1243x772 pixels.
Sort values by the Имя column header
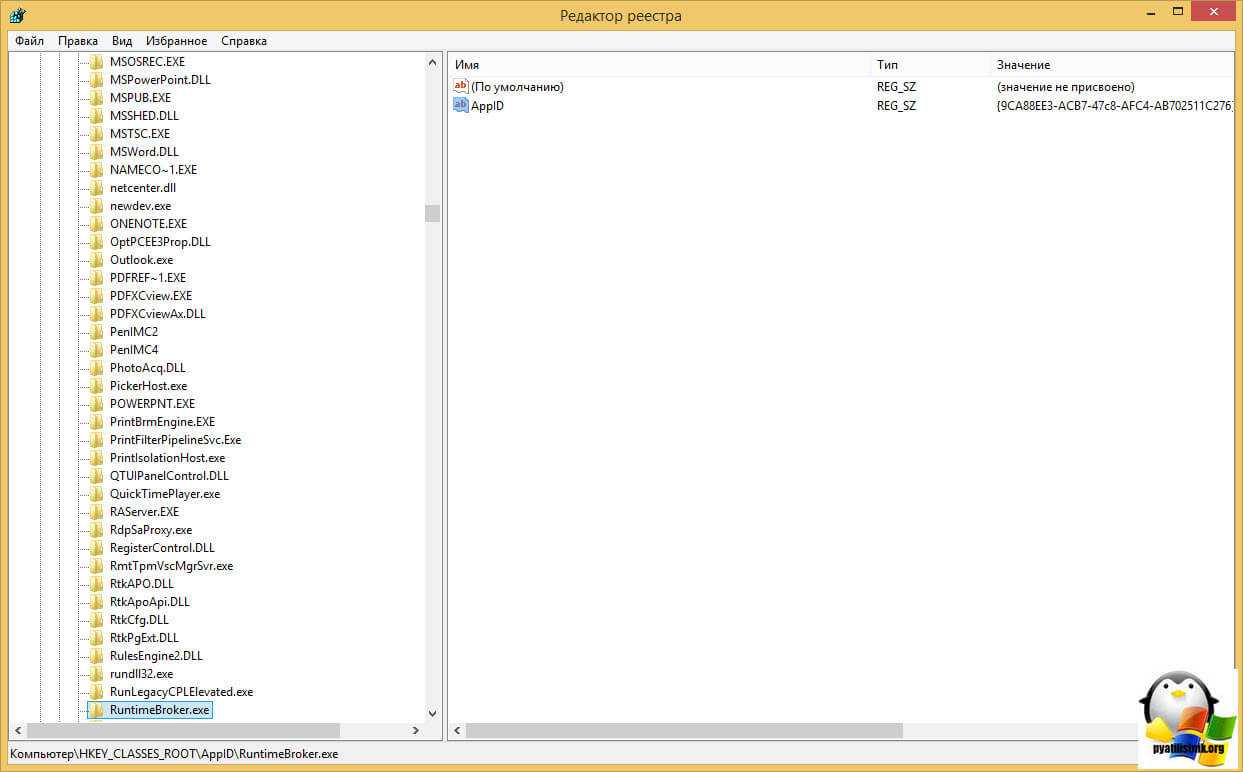pos(660,65)
